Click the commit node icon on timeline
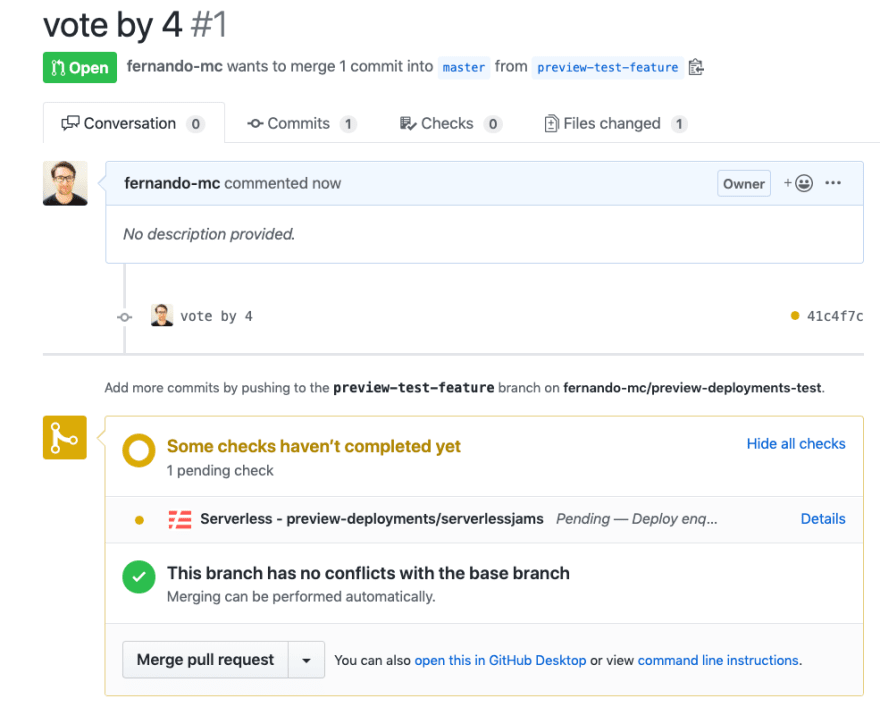 125,317
